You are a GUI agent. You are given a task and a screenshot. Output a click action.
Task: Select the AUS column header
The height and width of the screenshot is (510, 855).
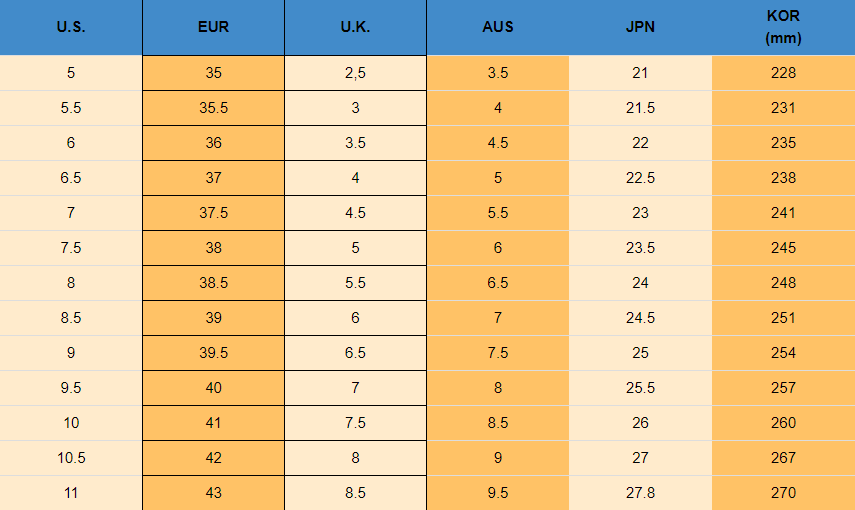pos(498,27)
